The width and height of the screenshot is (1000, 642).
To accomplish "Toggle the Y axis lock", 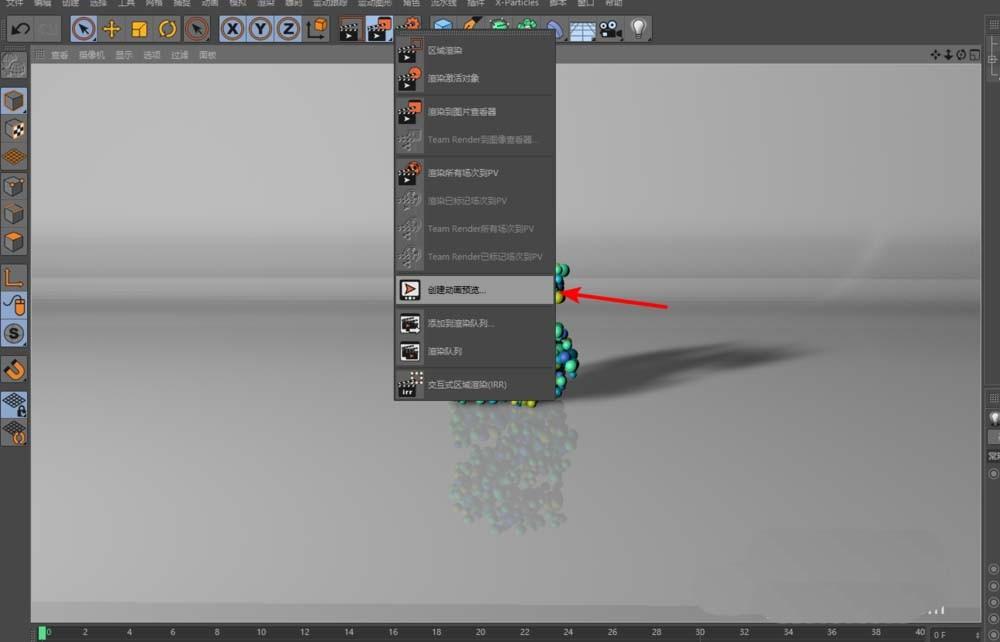I will pyautogui.click(x=259, y=29).
